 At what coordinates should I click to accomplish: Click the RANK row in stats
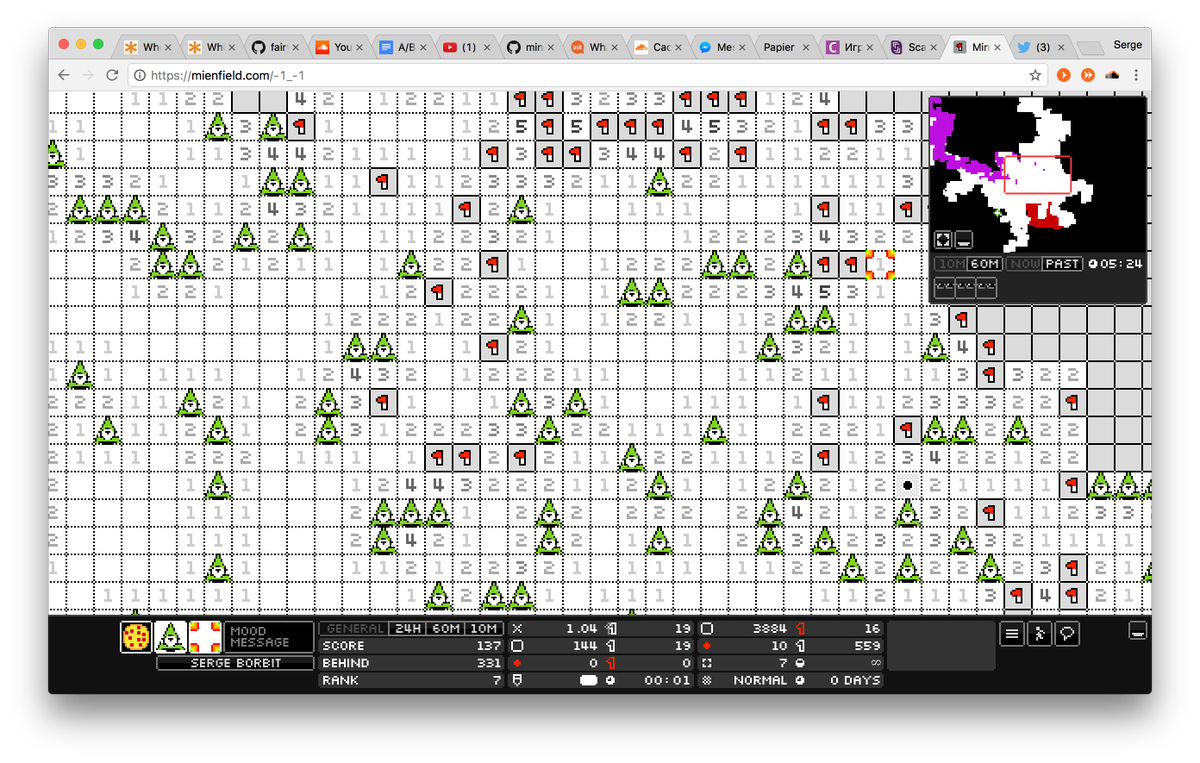click(x=411, y=680)
